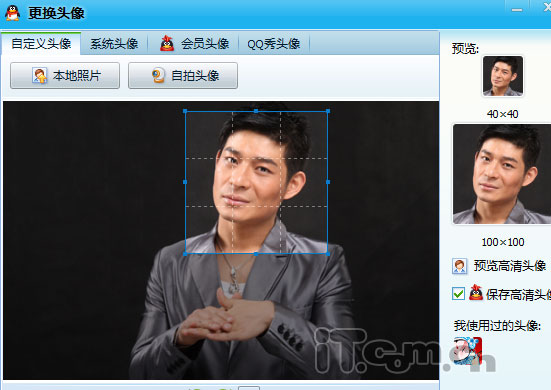551x390 pixels.
Task: Click the 预览: label
Action: coord(465,48)
